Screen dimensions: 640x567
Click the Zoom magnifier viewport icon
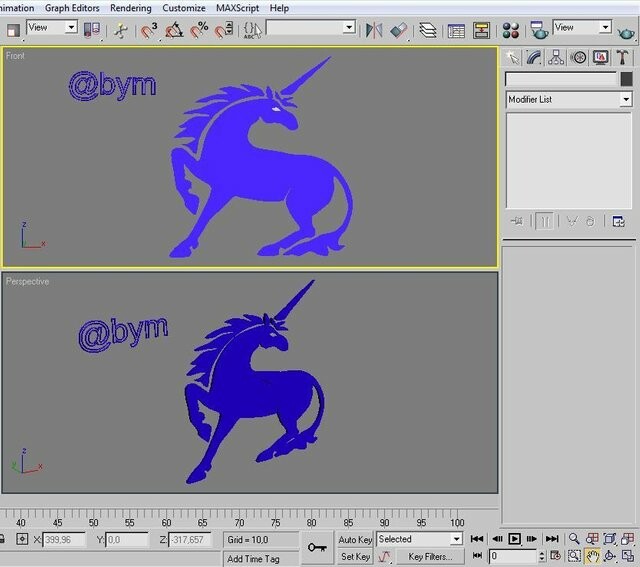click(574, 539)
